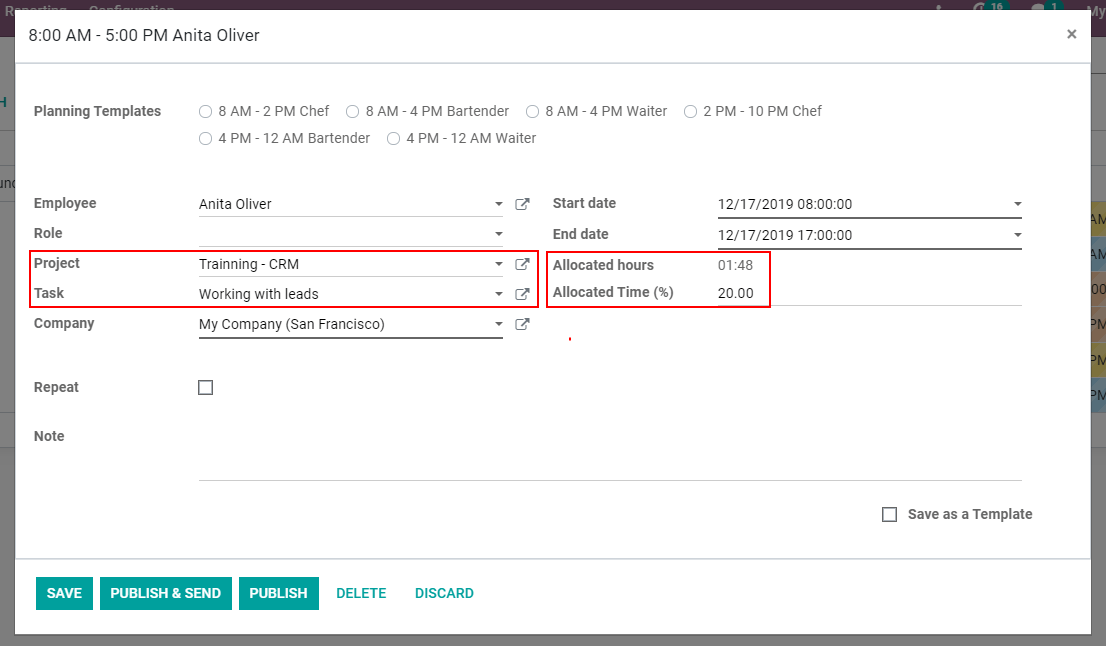Image resolution: width=1106 pixels, height=646 pixels.
Task: Click the SAVE button
Action: click(64, 593)
